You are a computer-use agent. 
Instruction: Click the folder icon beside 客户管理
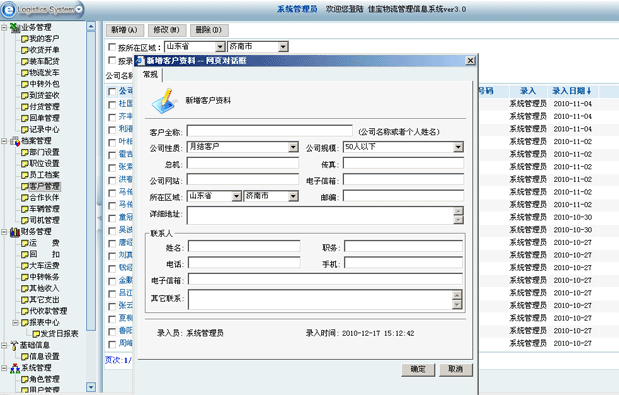click(25, 186)
